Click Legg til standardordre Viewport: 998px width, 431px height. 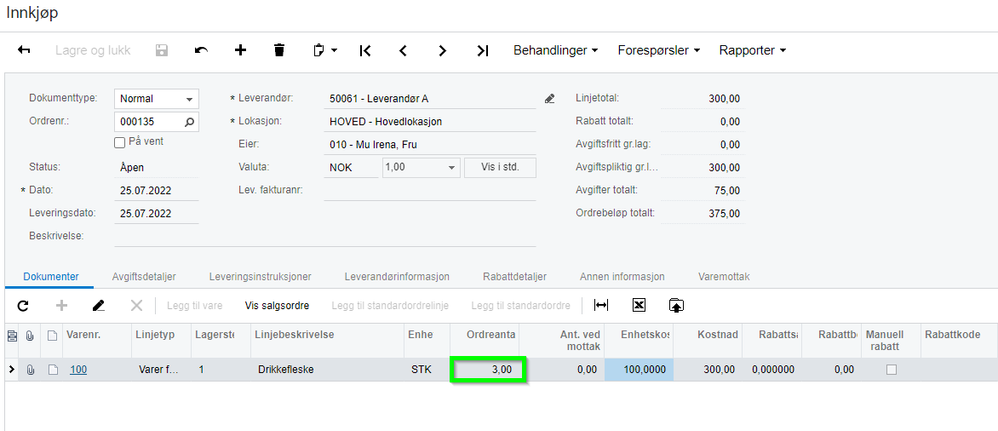(x=521, y=306)
